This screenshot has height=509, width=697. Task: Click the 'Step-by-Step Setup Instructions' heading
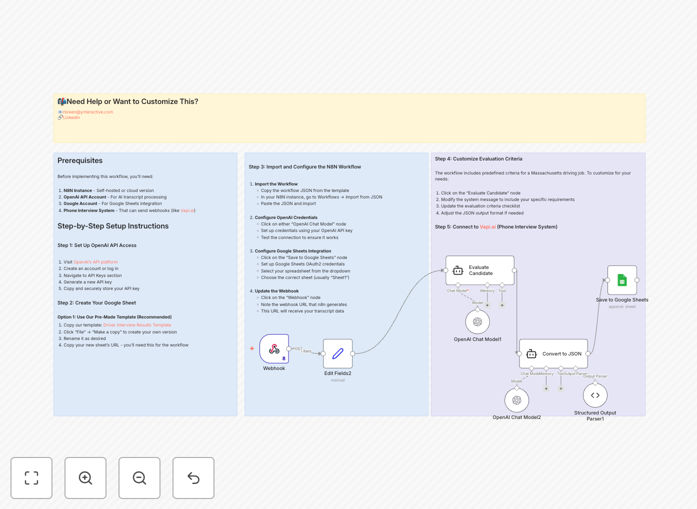[113, 226]
